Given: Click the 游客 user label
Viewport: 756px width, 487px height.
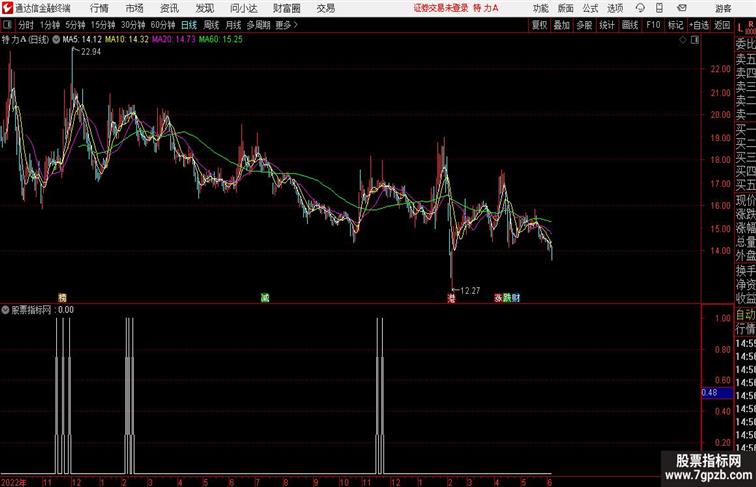Looking at the screenshot, I should pos(723,8).
